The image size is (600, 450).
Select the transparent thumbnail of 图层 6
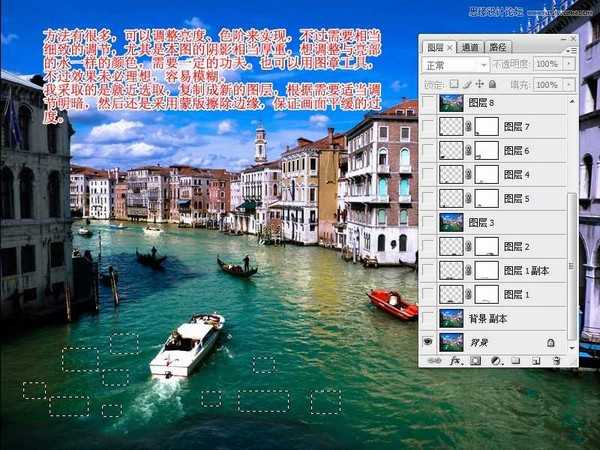[452, 151]
